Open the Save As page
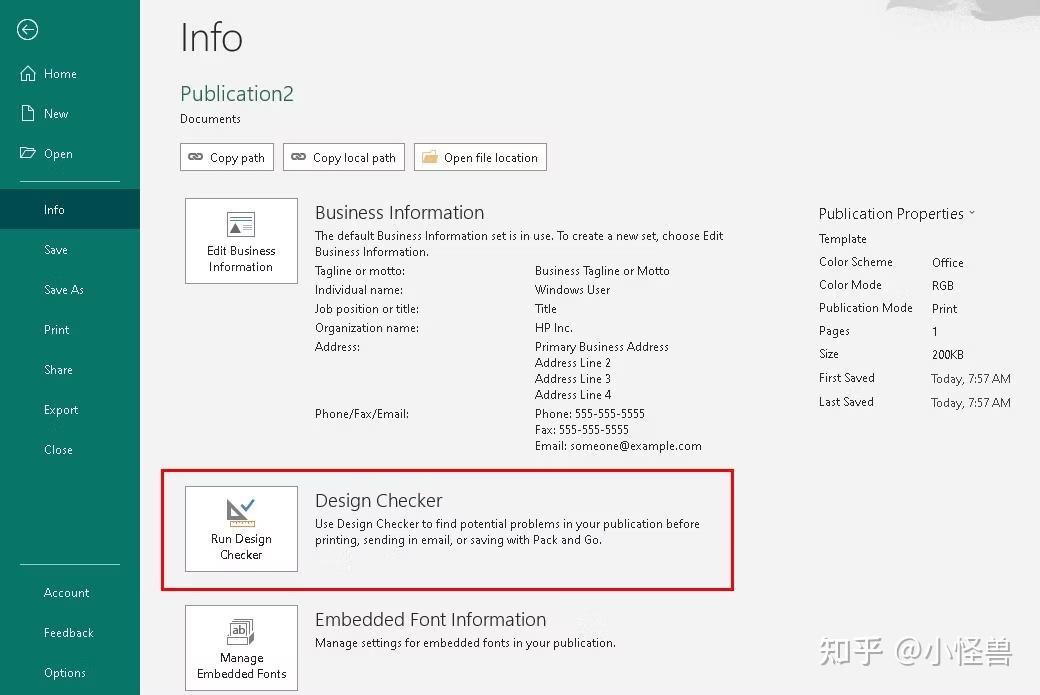The image size is (1040, 695). pos(63,289)
